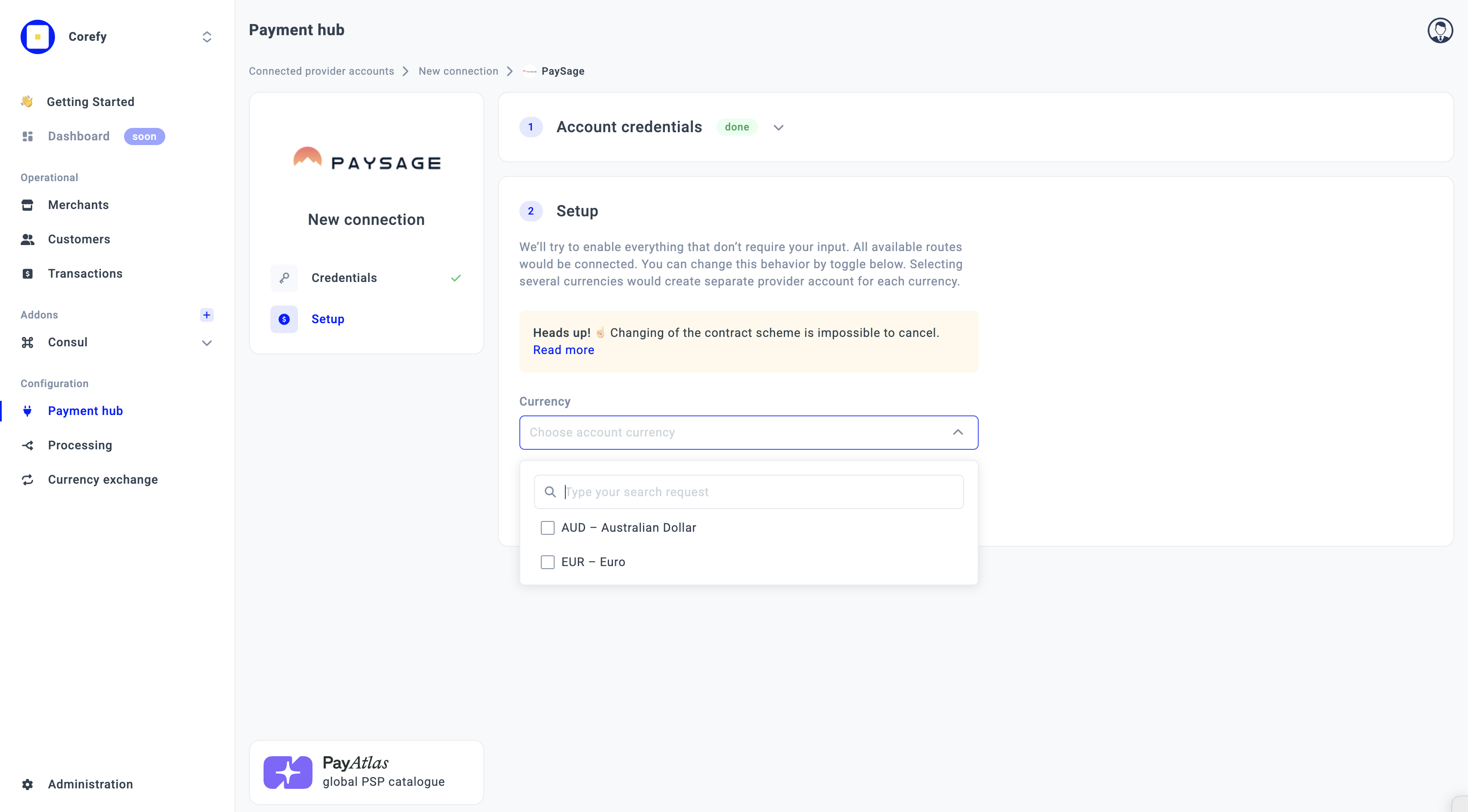Click the Credentials key icon
This screenshot has width=1468, height=812.
284,278
